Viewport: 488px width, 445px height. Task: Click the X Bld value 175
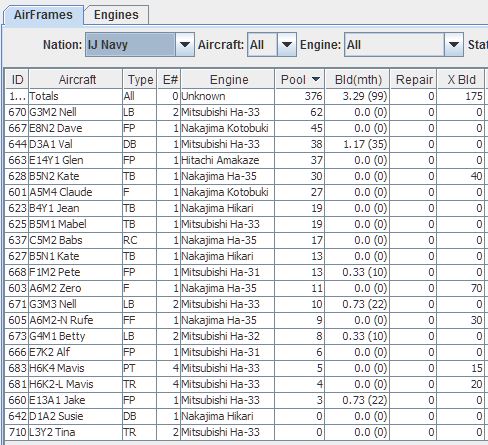[x=461, y=96]
